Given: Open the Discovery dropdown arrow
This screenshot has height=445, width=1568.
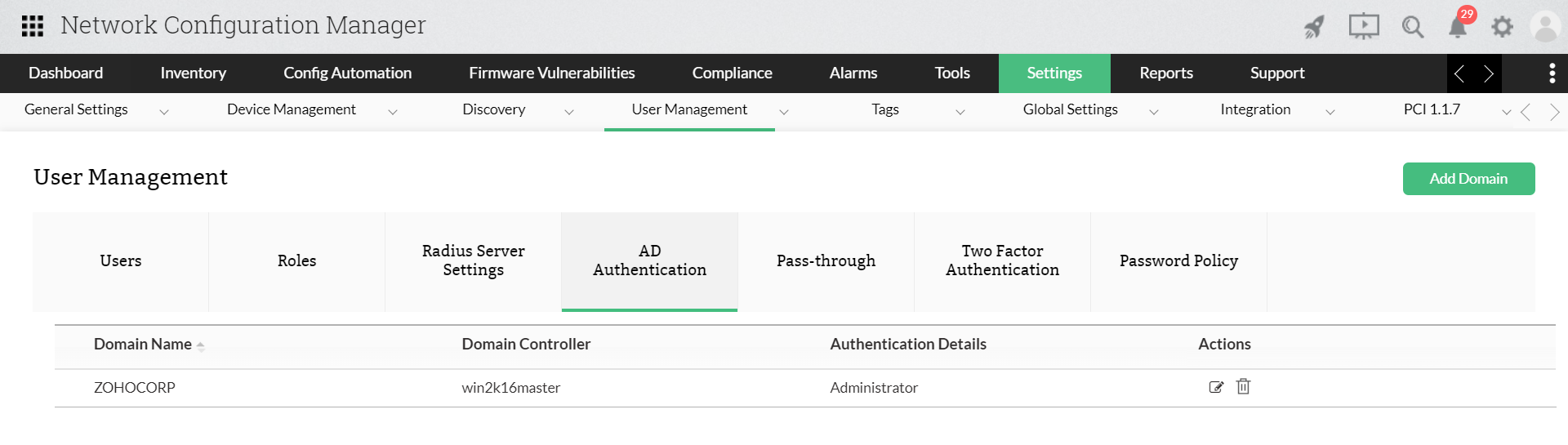Looking at the screenshot, I should tap(569, 112).
